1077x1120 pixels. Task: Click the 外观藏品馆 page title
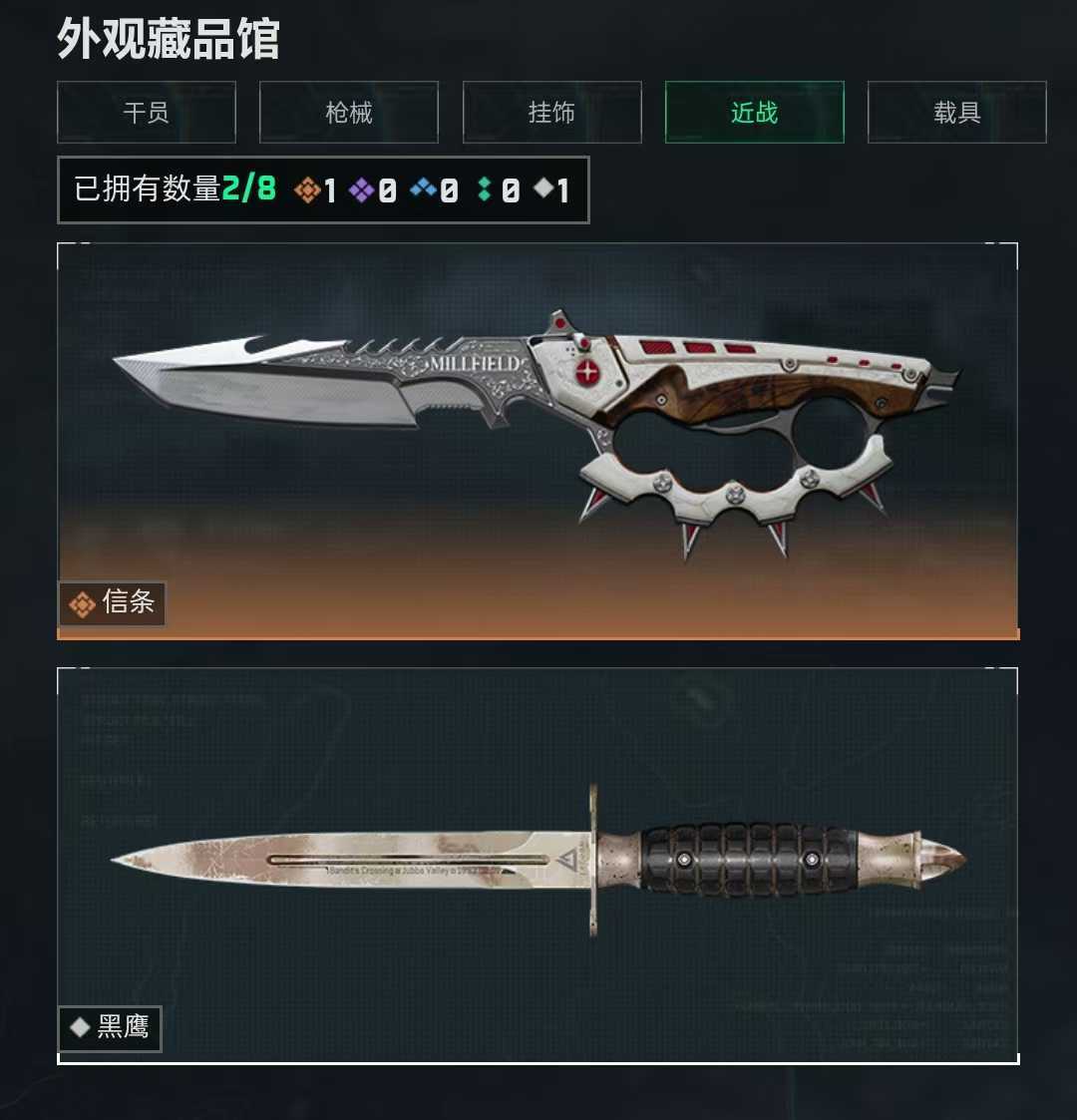coord(168,39)
